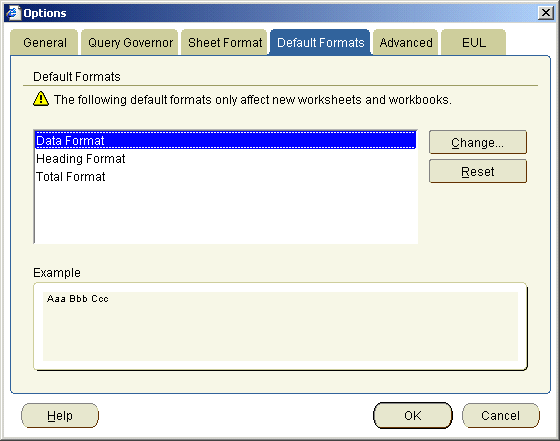The height and width of the screenshot is (441, 560).
Task: Open Help for this dialog
Action: pos(60,416)
